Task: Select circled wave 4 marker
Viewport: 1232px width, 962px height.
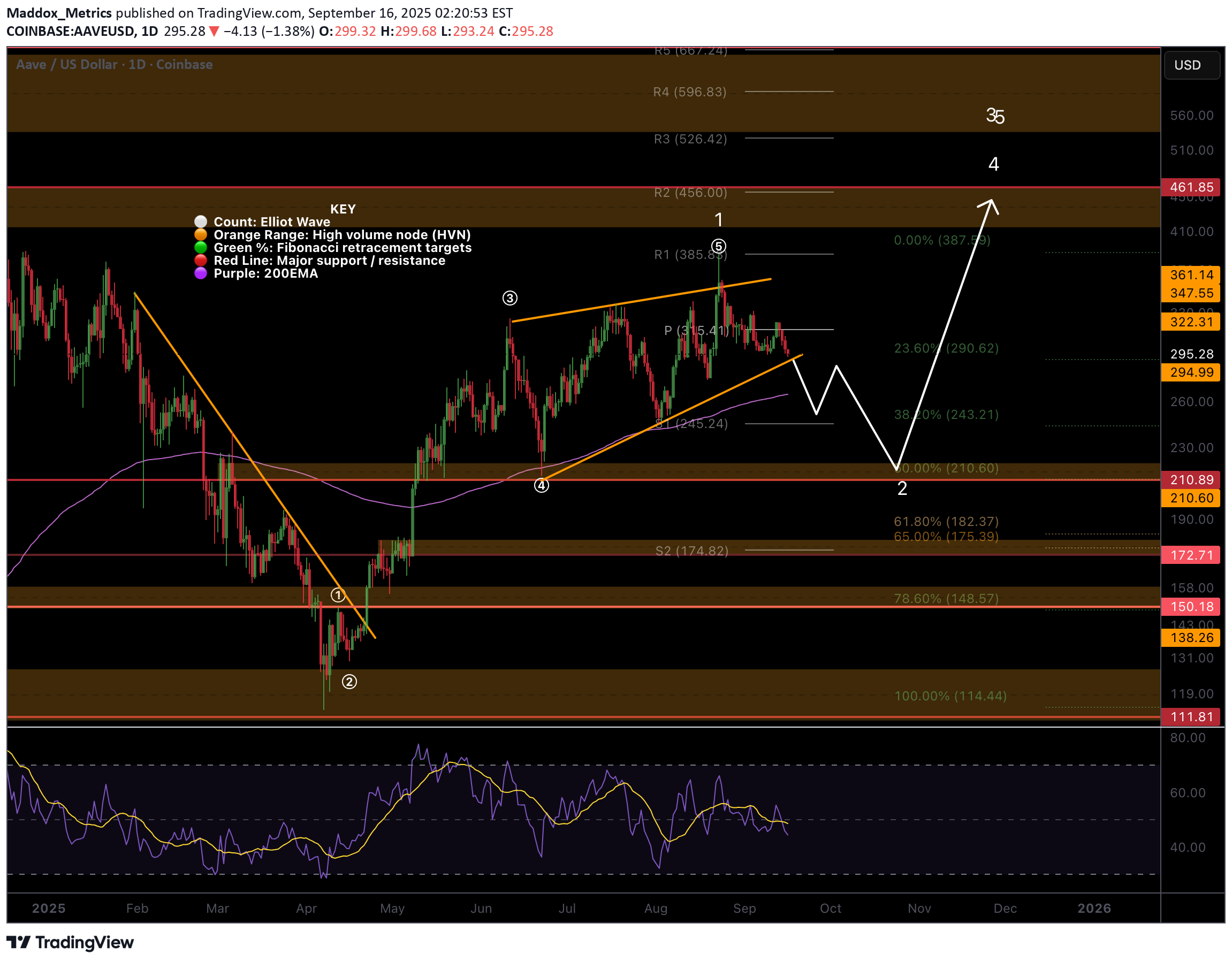Action: [x=542, y=485]
